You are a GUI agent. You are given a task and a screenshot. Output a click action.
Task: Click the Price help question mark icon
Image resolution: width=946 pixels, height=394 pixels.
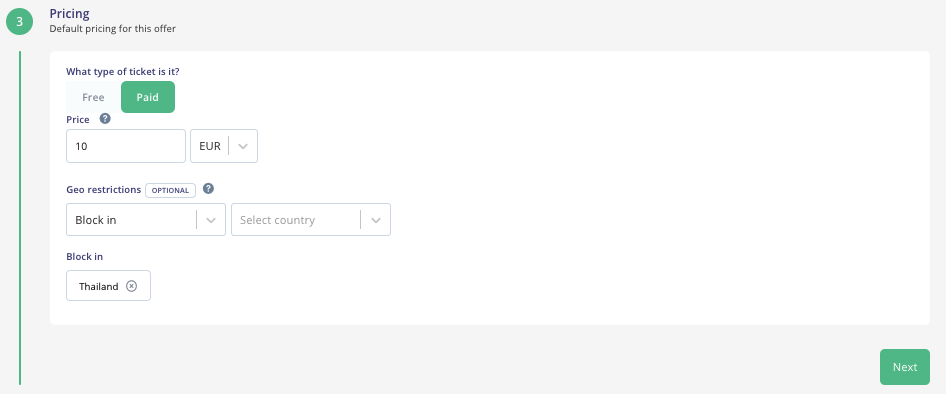[105, 119]
